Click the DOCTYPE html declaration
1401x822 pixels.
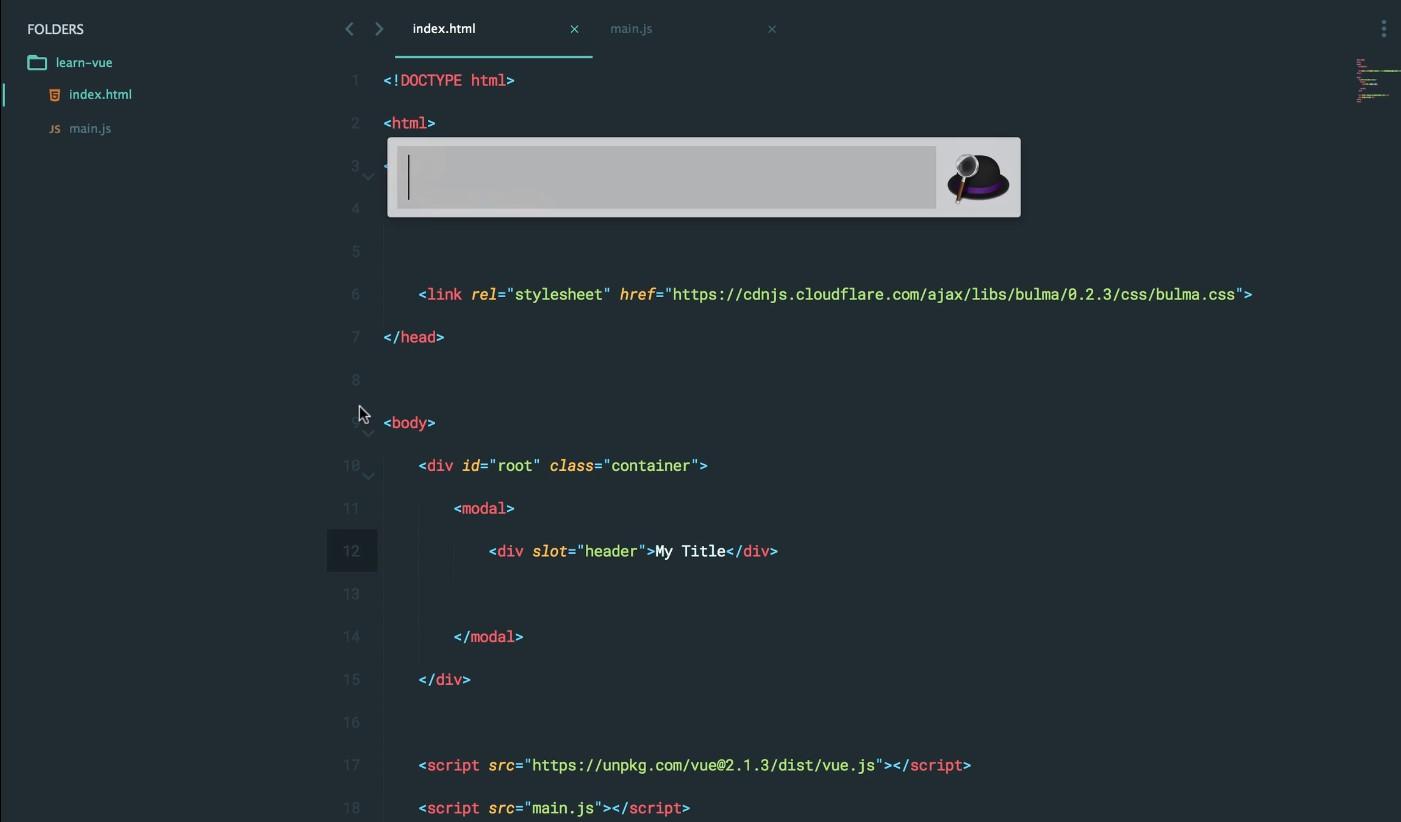tap(449, 80)
